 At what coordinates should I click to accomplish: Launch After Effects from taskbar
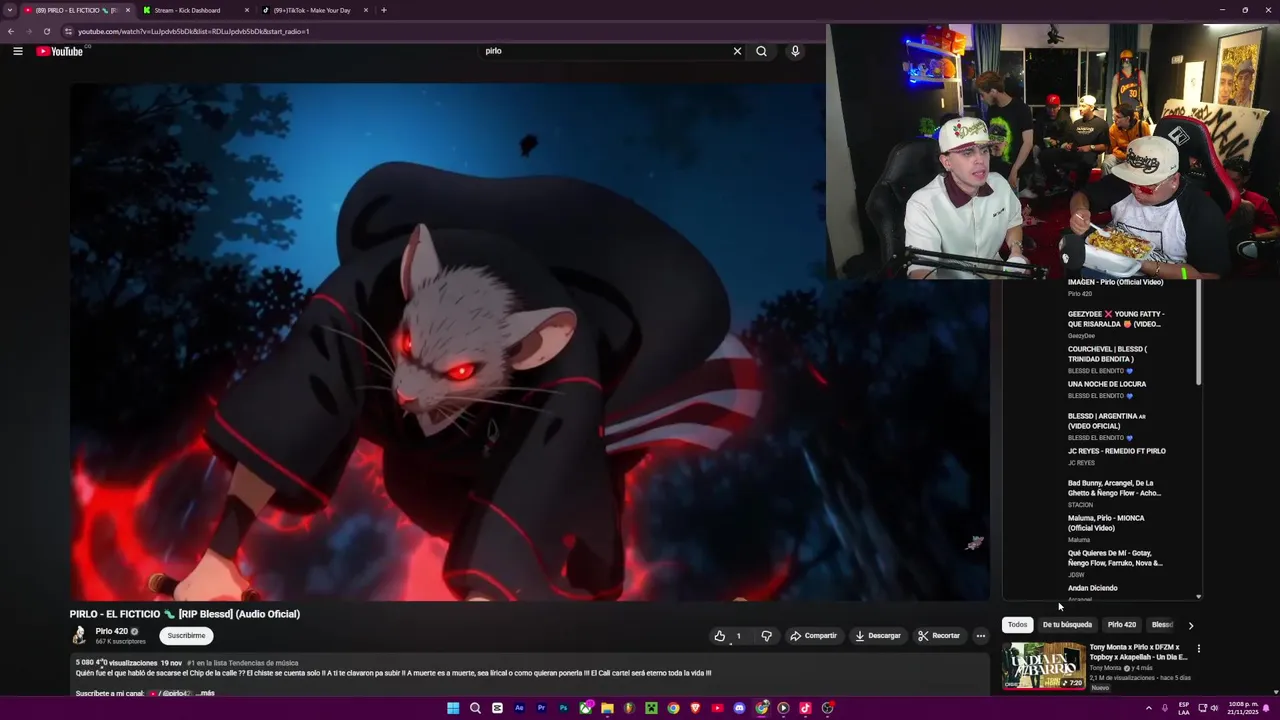click(x=519, y=708)
